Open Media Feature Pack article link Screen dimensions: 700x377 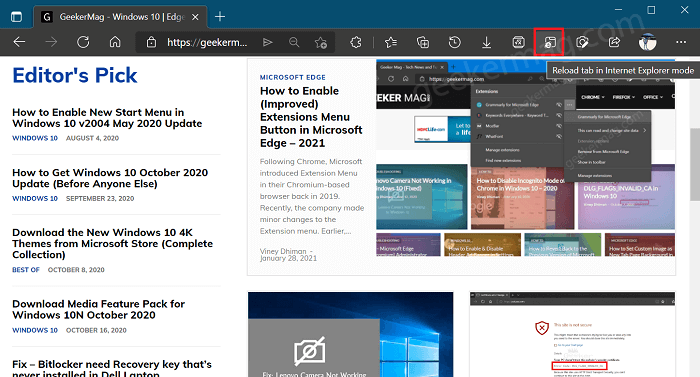pos(98,309)
